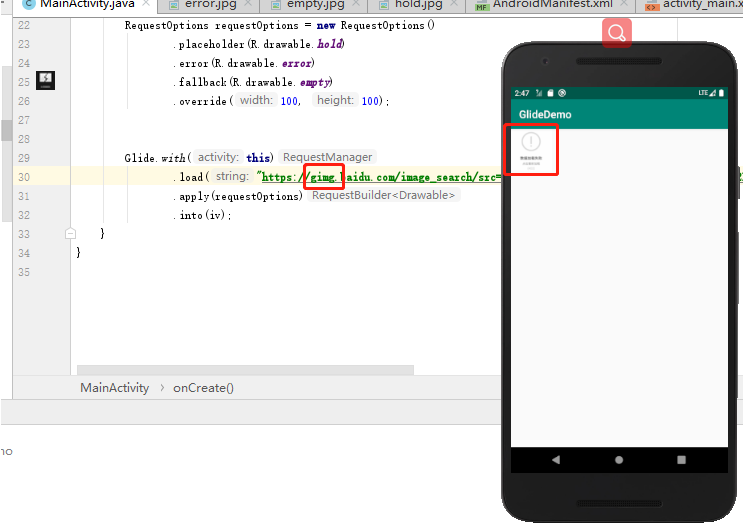Click the activity_main.xml file icon
Screen dimensions: 743x526
pyautogui.click(x=652, y=6)
